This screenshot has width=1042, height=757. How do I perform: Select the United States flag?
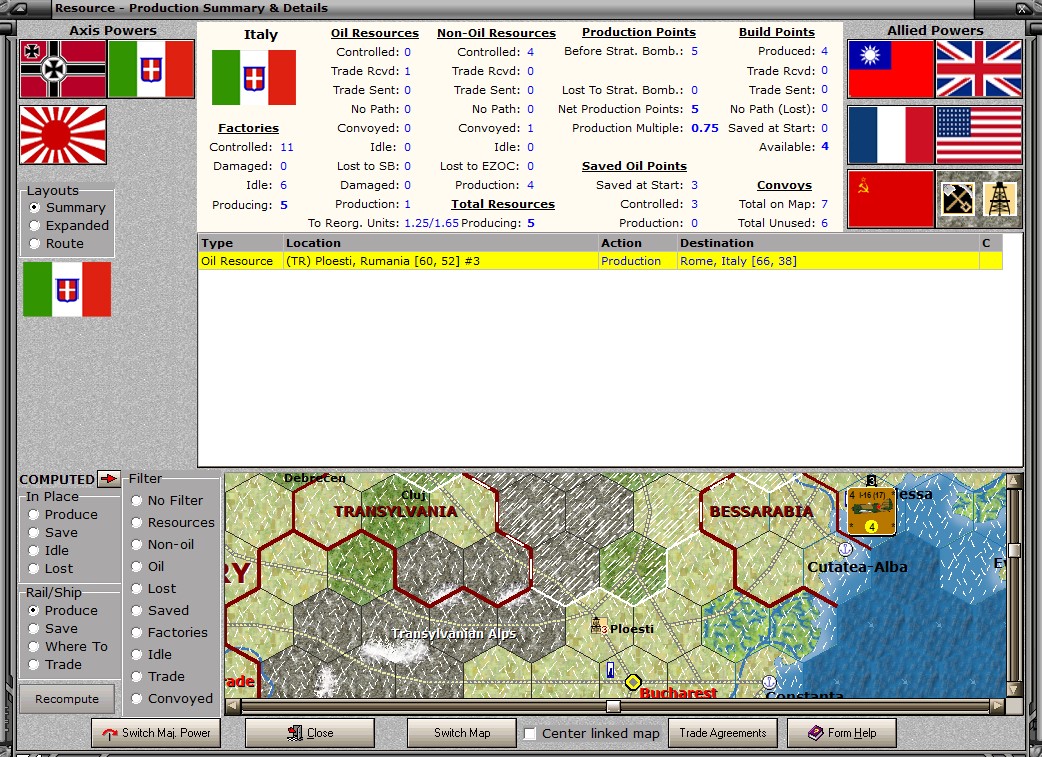[979, 135]
